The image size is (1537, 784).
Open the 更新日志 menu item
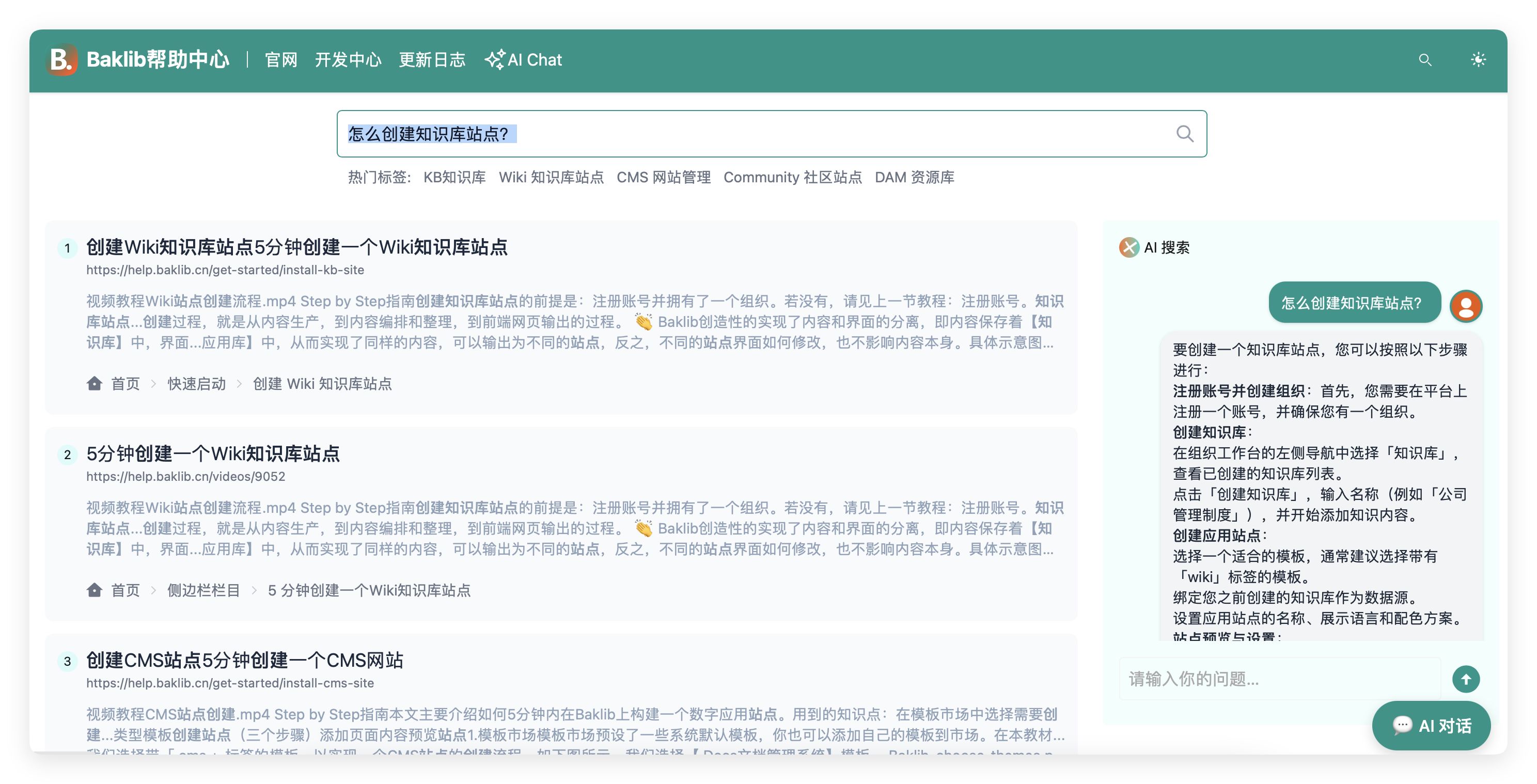point(432,60)
